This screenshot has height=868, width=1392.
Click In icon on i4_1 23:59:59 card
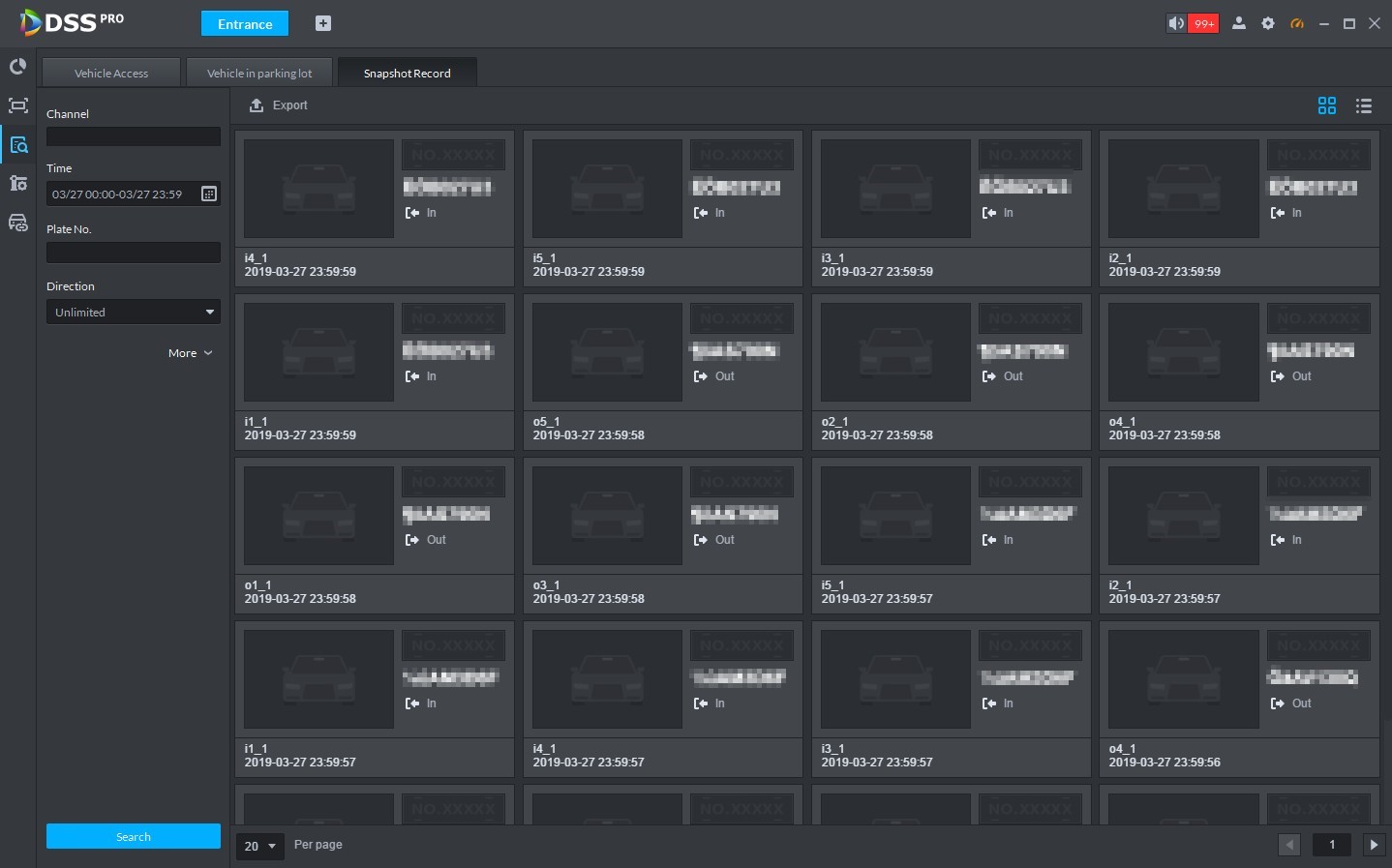point(412,213)
